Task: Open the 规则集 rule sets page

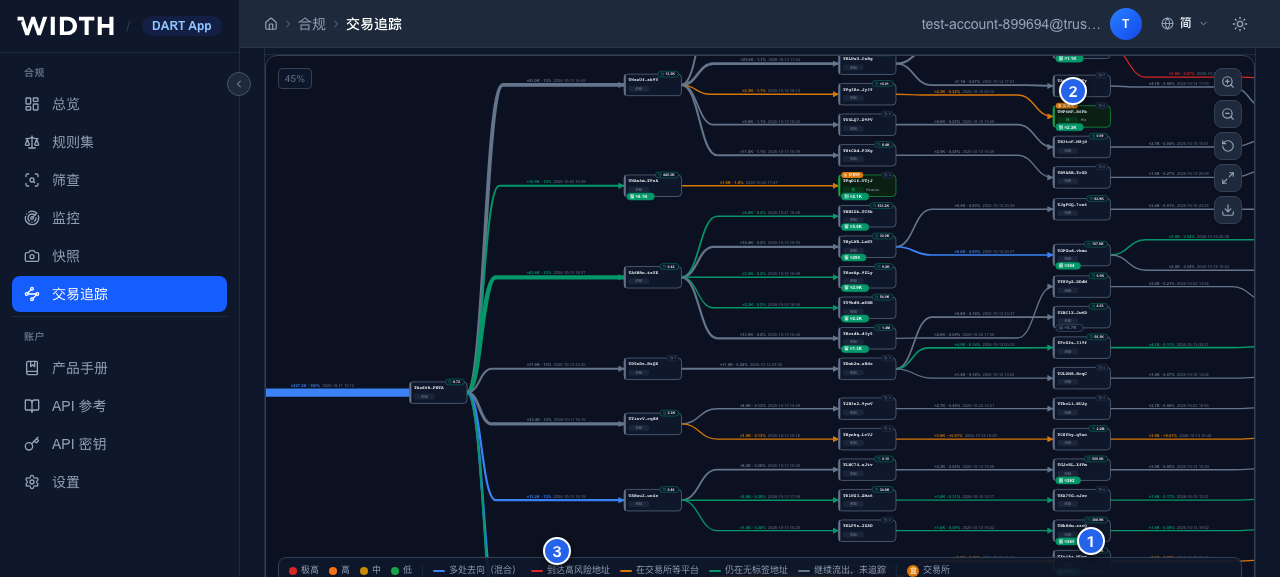Action: 119,142
